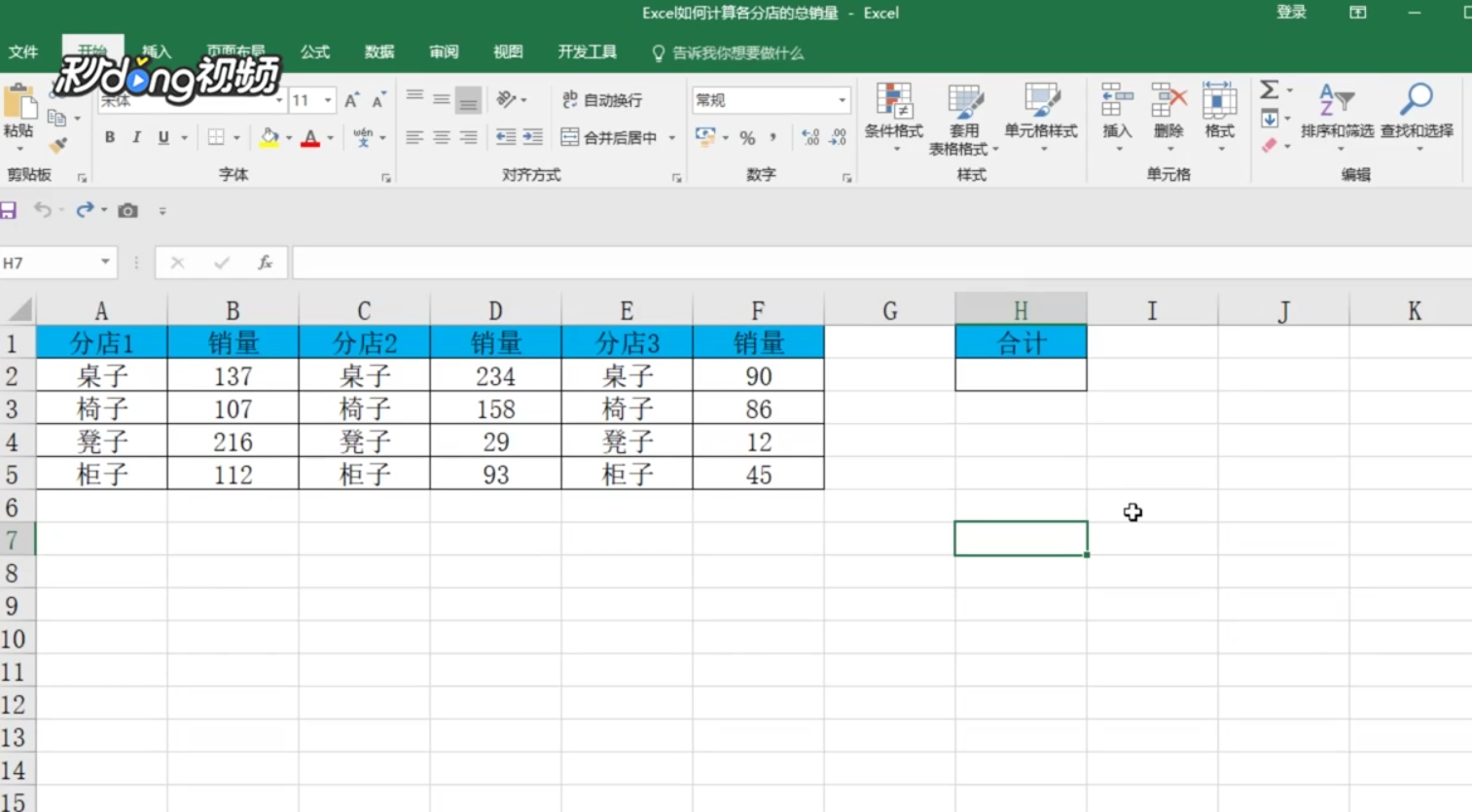
Task: Apply percent style format
Action: [x=747, y=138]
